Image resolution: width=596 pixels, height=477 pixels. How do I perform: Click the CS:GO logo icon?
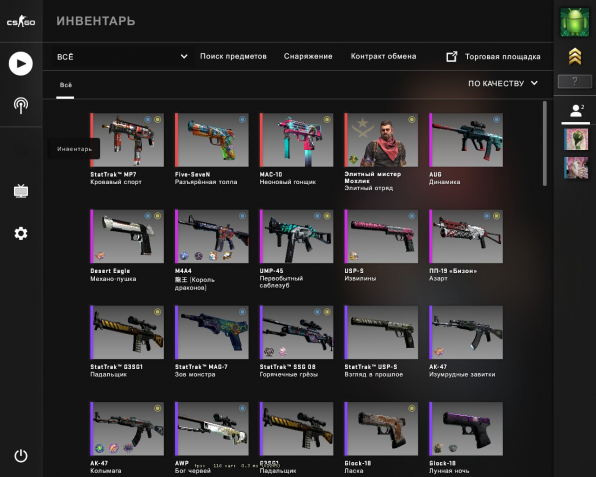(x=21, y=21)
